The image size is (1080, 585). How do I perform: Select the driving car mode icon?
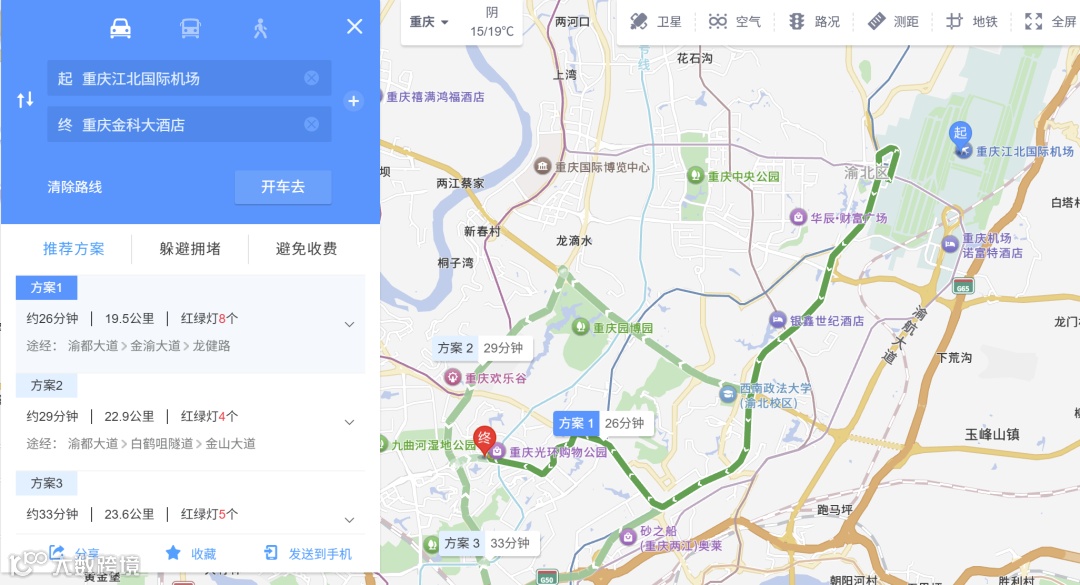pos(121,28)
